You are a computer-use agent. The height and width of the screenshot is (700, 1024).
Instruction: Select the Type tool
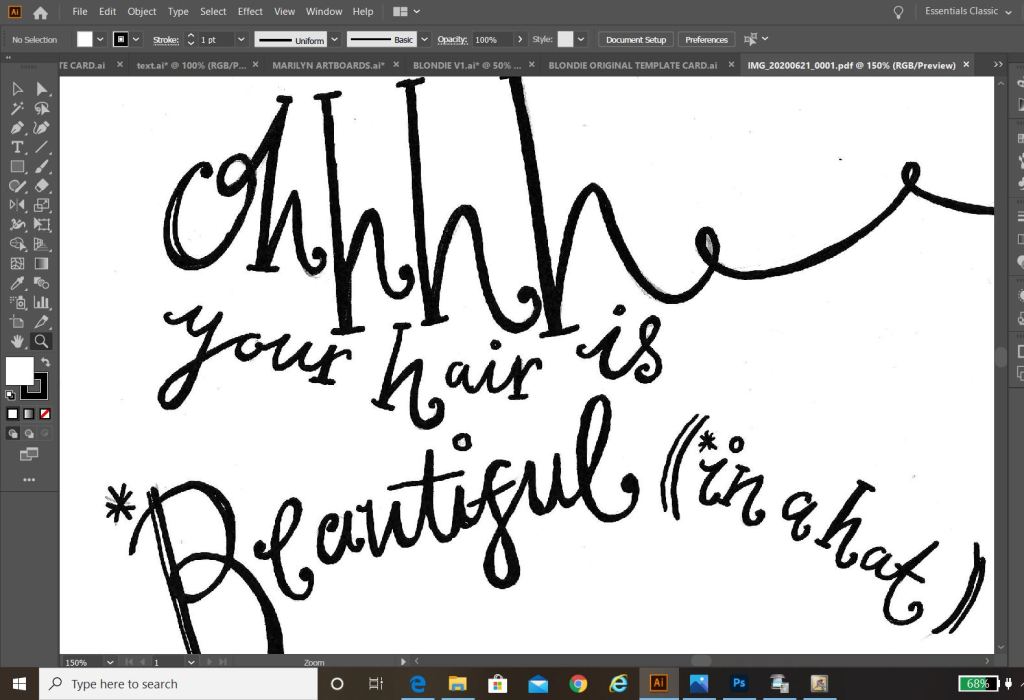click(17, 147)
